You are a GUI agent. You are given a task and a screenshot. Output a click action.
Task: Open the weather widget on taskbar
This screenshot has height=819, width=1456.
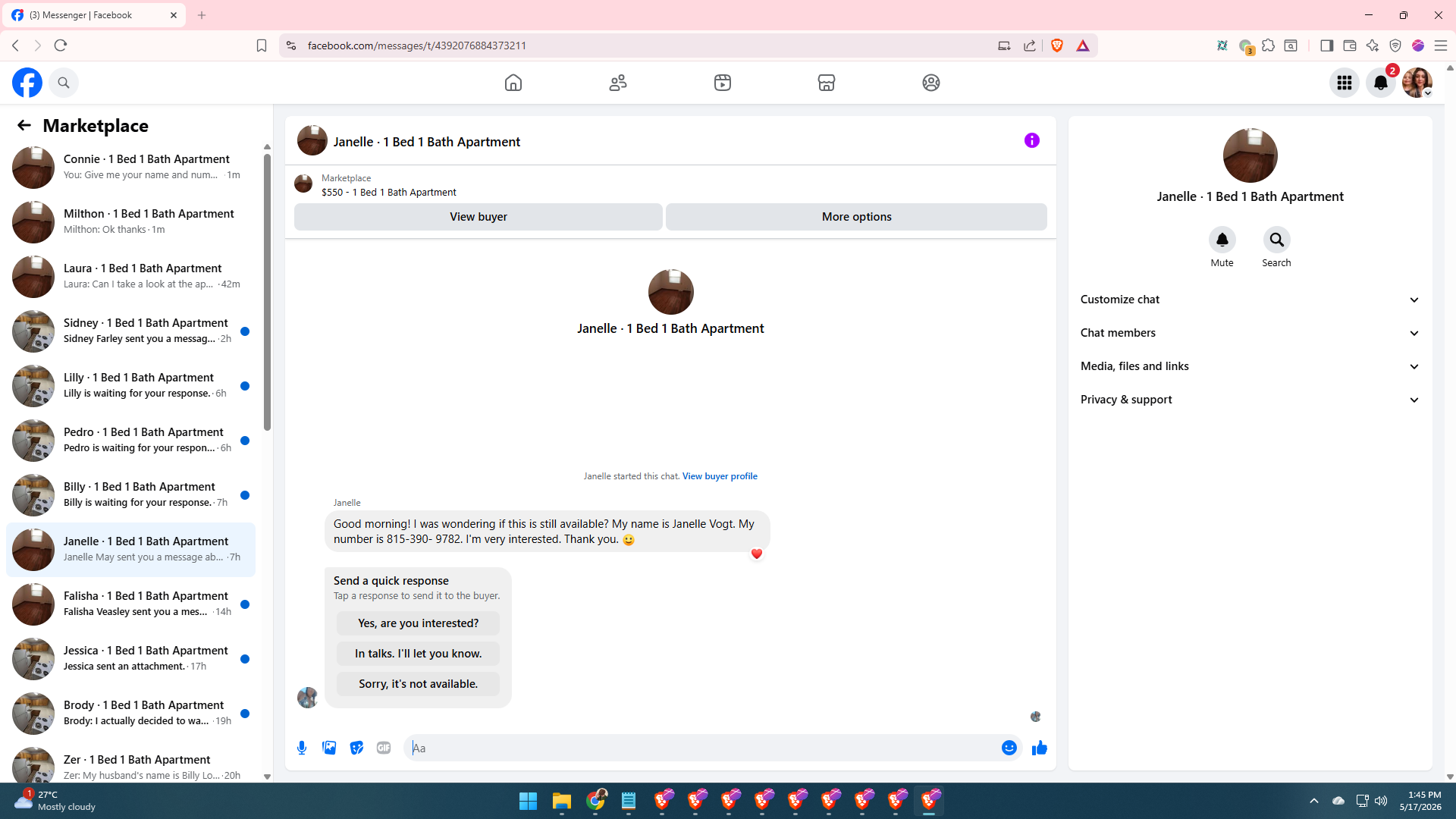(56, 801)
